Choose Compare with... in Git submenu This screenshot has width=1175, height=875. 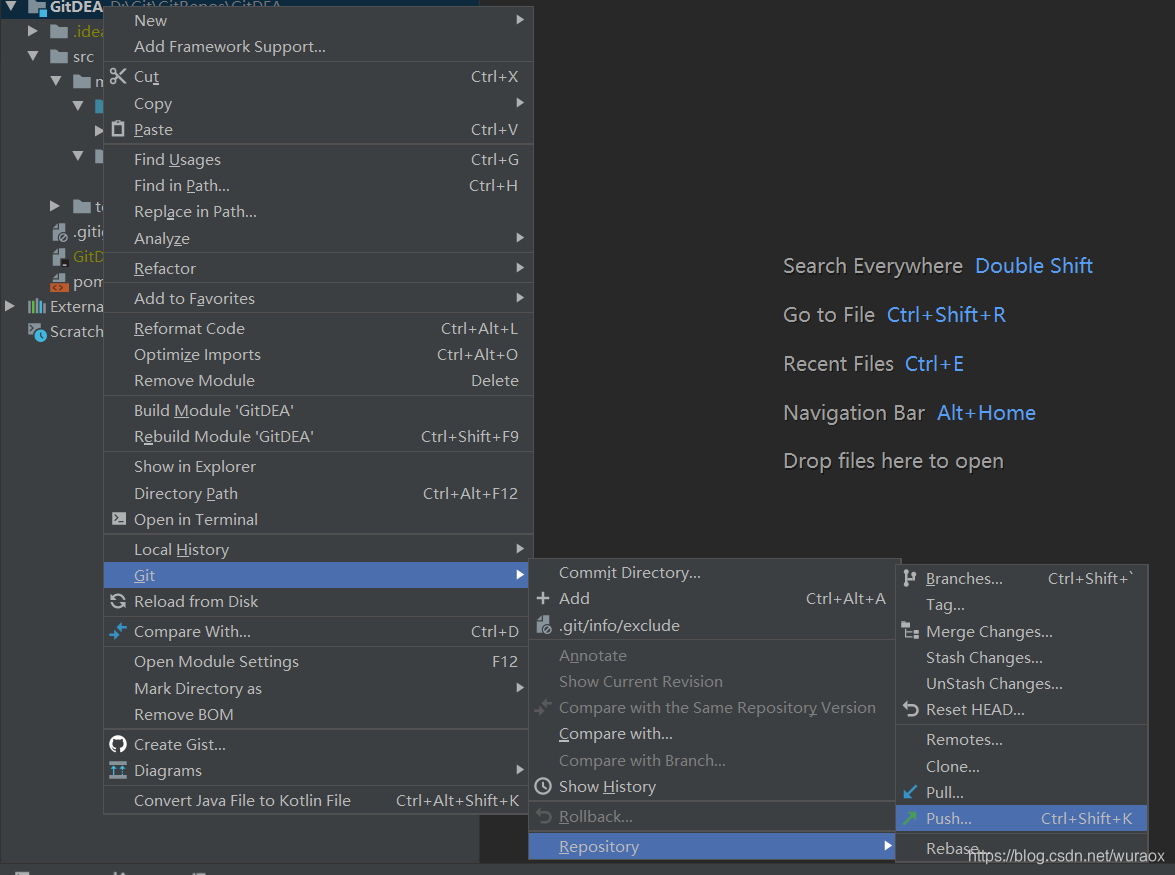[x=714, y=733]
